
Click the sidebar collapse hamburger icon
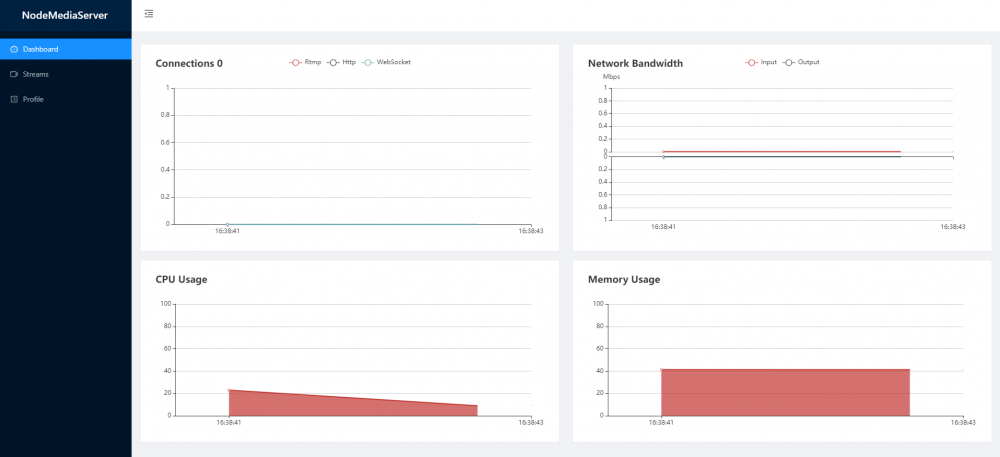point(149,14)
